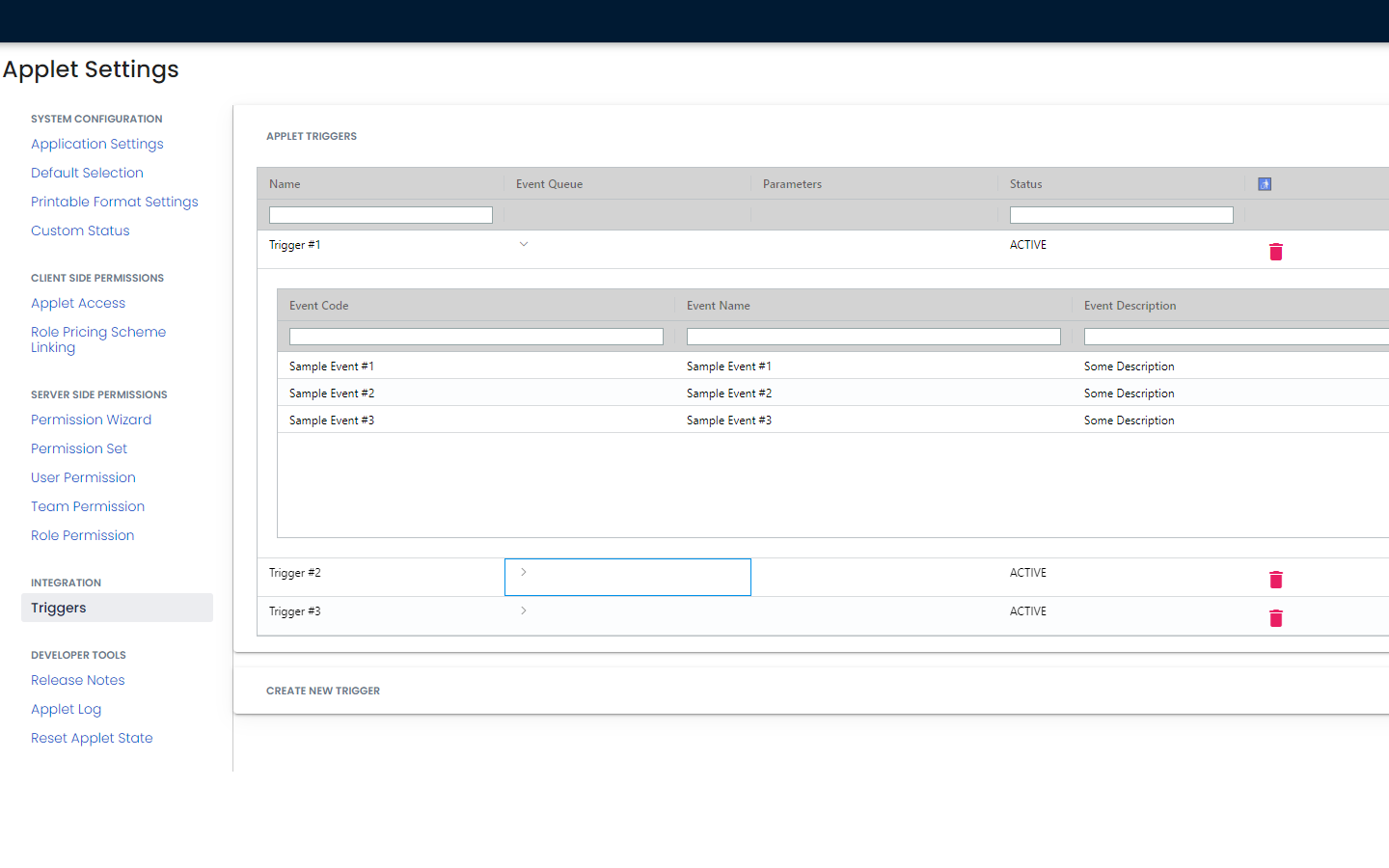The width and height of the screenshot is (1389, 868).
Task: Sort by the Event Queue column header
Action: [550, 184]
